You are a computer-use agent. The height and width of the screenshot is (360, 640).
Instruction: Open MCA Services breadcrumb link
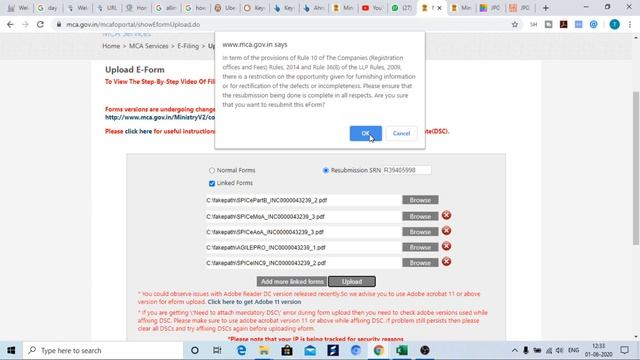click(x=149, y=46)
